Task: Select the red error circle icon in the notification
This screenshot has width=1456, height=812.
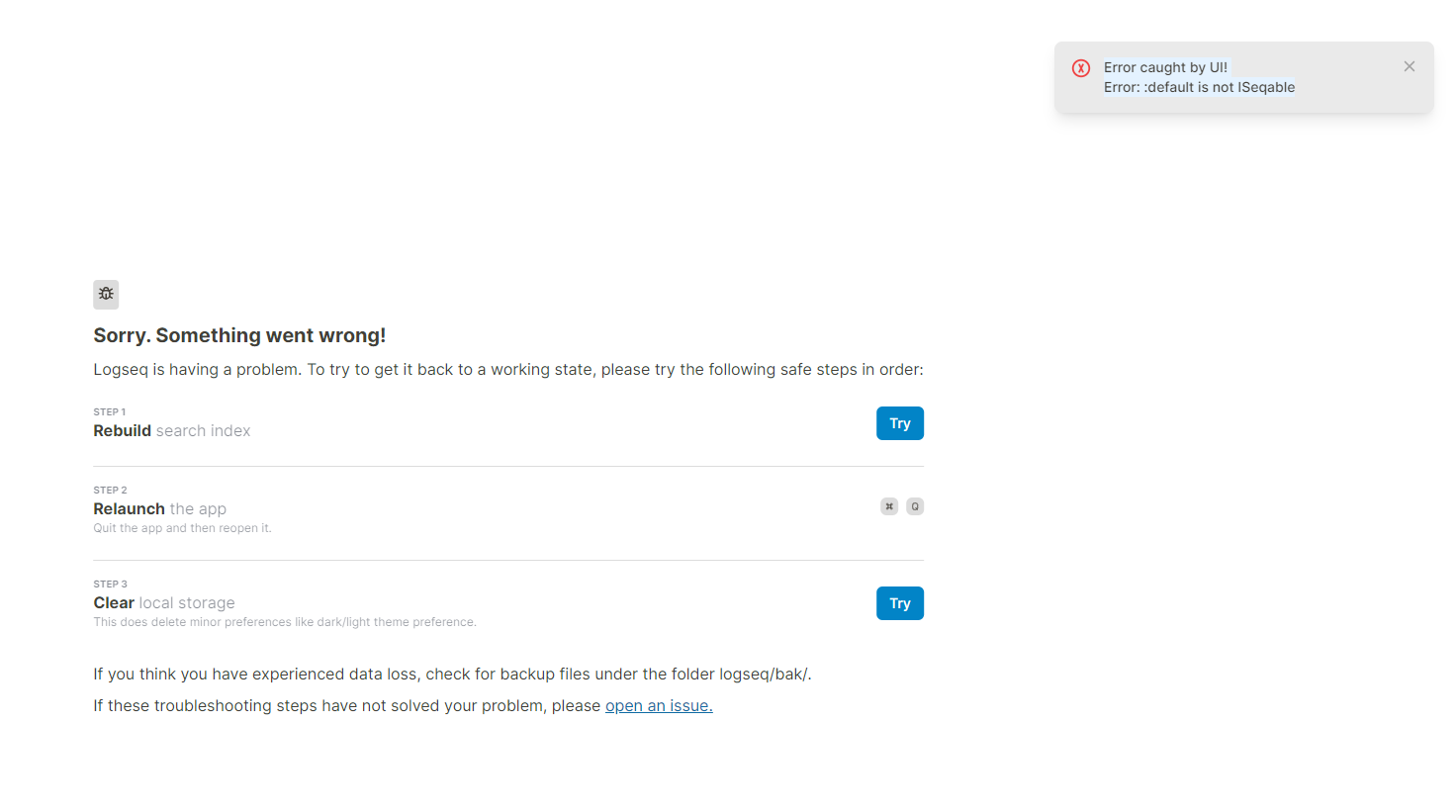Action: pyautogui.click(x=1081, y=67)
